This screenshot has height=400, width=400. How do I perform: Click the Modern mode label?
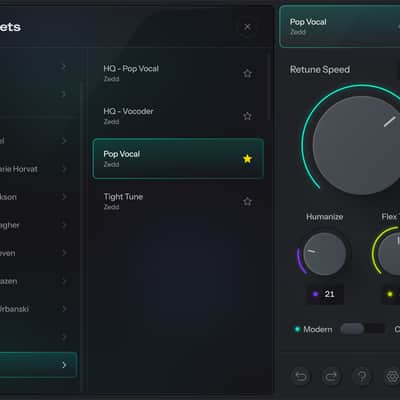[x=318, y=329]
